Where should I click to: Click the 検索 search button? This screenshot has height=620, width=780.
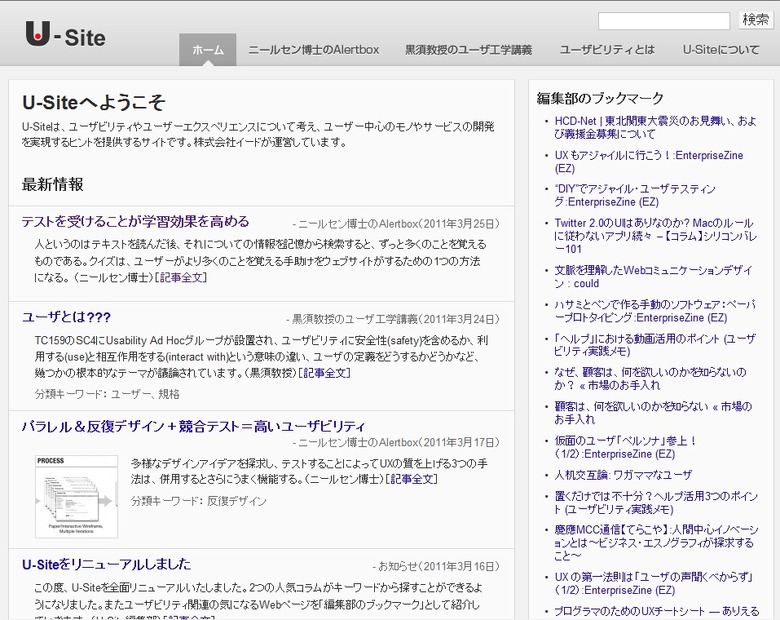(756, 20)
